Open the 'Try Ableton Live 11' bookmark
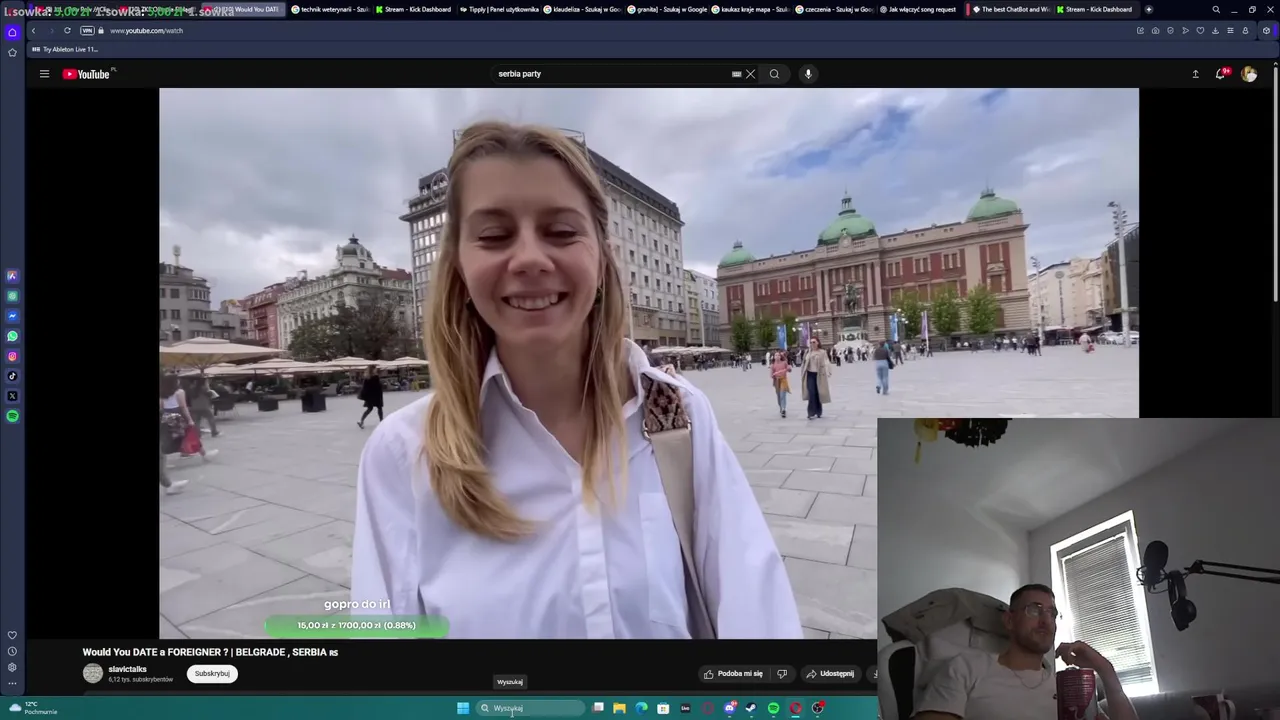Image resolution: width=1280 pixels, height=720 pixels. tap(65, 49)
